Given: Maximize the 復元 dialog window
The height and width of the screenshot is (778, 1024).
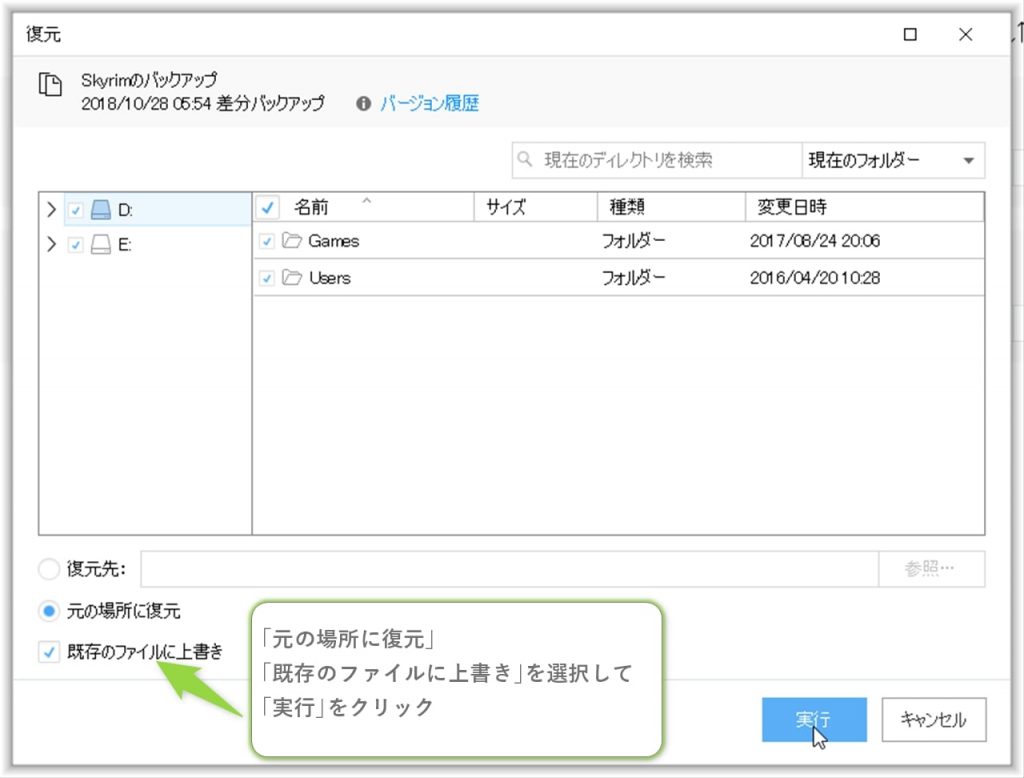Looking at the screenshot, I should [910, 34].
